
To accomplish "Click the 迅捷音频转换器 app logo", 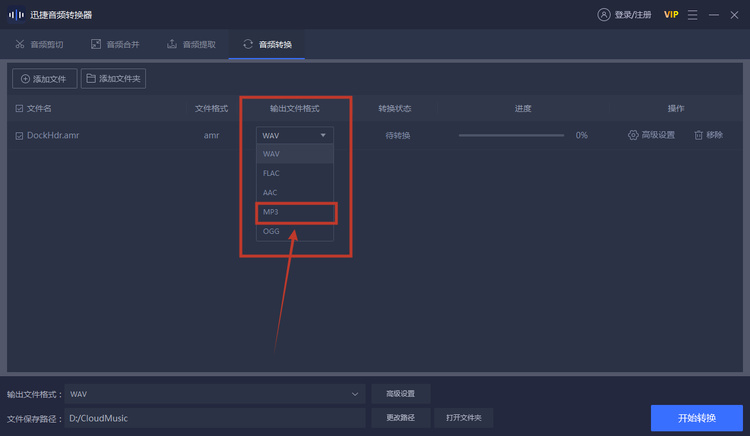I will pos(16,15).
